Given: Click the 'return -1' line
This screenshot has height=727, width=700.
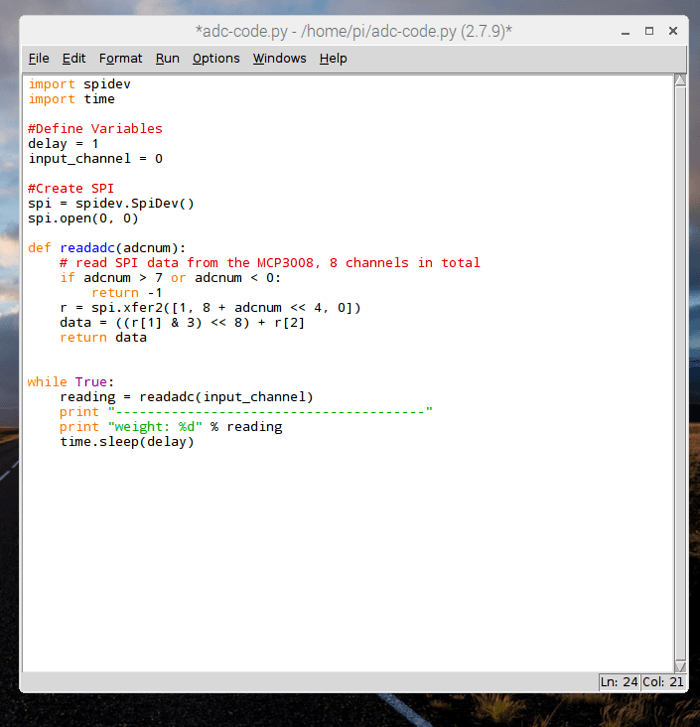Looking at the screenshot, I should 127,293.
